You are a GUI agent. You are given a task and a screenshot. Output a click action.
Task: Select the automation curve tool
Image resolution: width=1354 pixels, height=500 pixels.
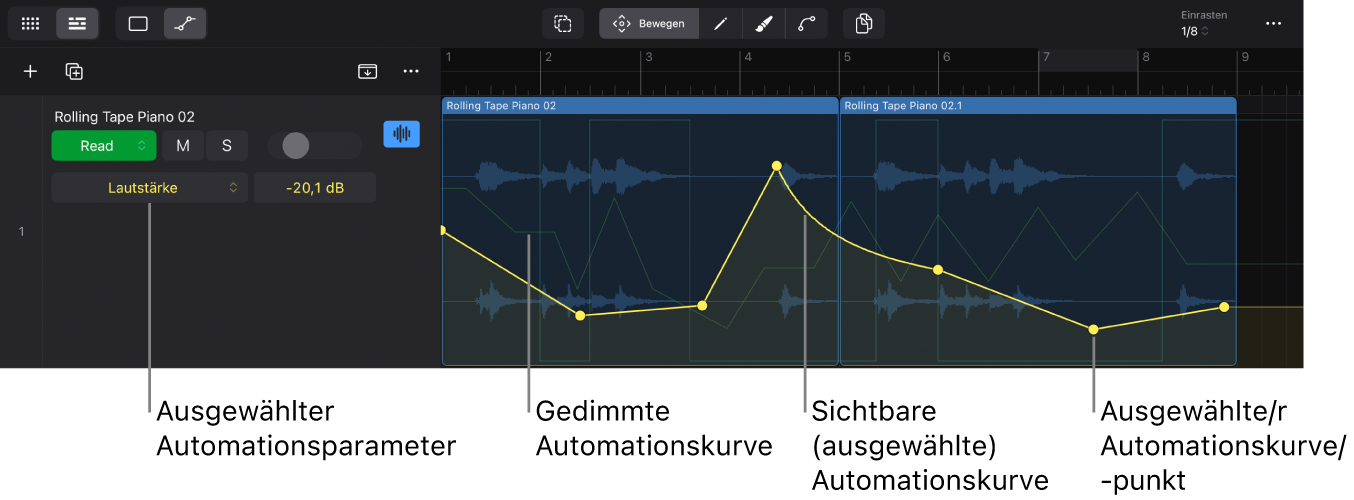click(806, 23)
